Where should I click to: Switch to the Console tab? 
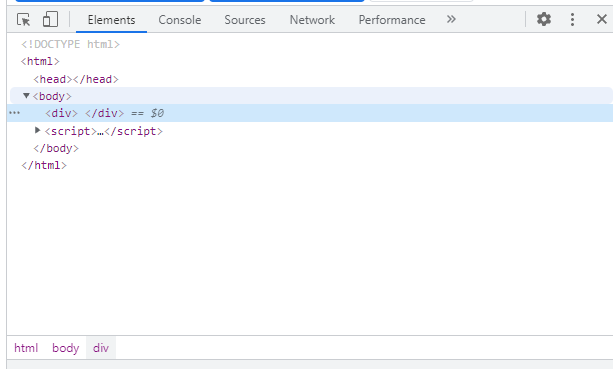click(x=180, y=20)
